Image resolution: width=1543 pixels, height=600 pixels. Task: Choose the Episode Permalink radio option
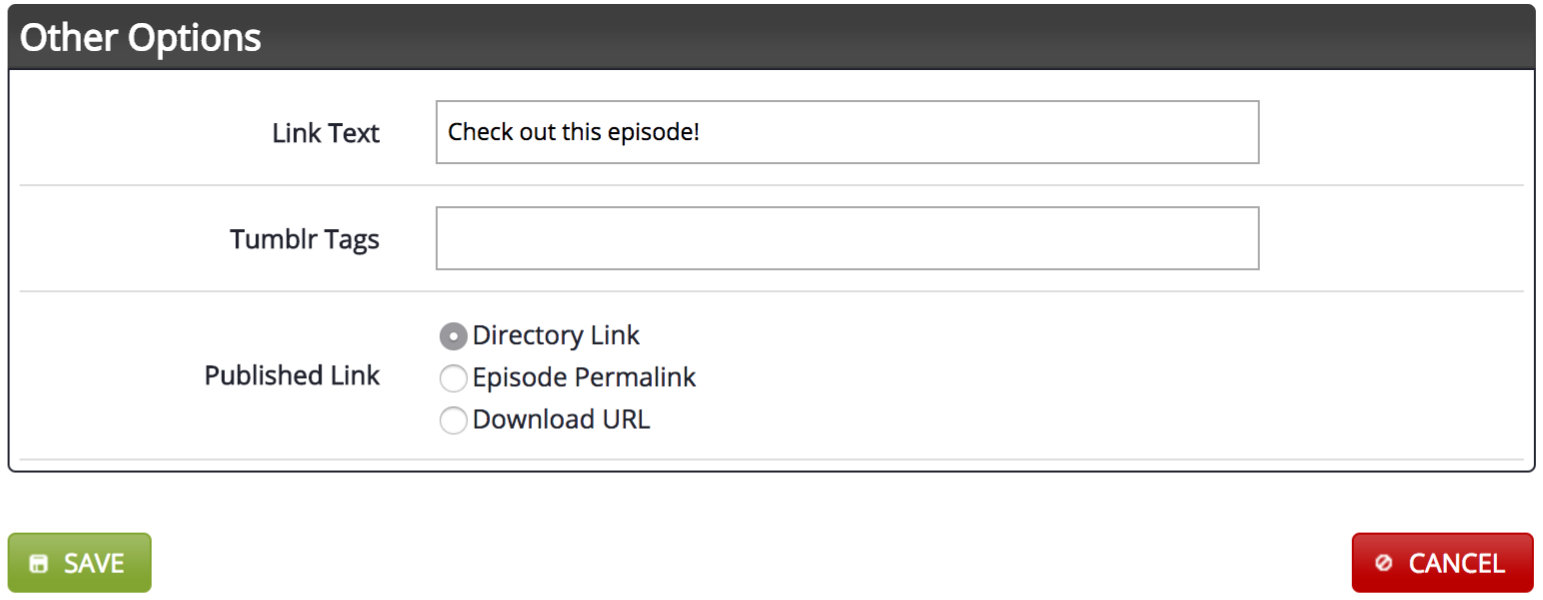click(x=453, y=378)
